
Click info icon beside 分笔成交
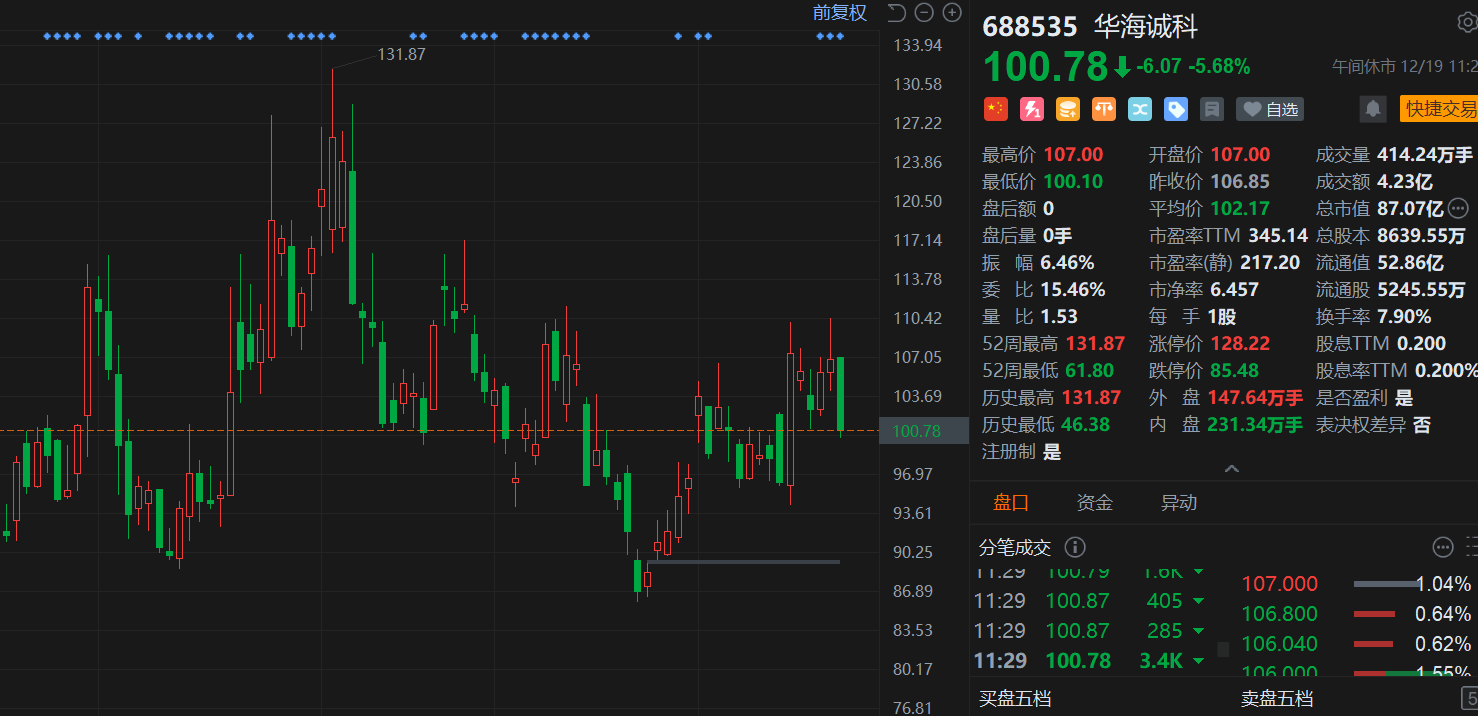click(x=1075, y=547)
